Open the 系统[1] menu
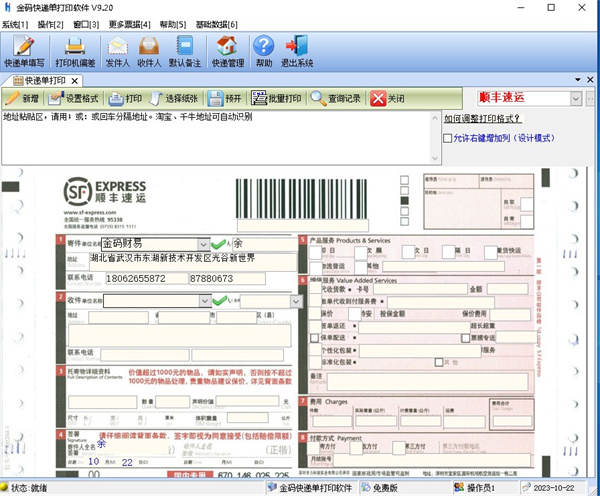 point(15,24)
